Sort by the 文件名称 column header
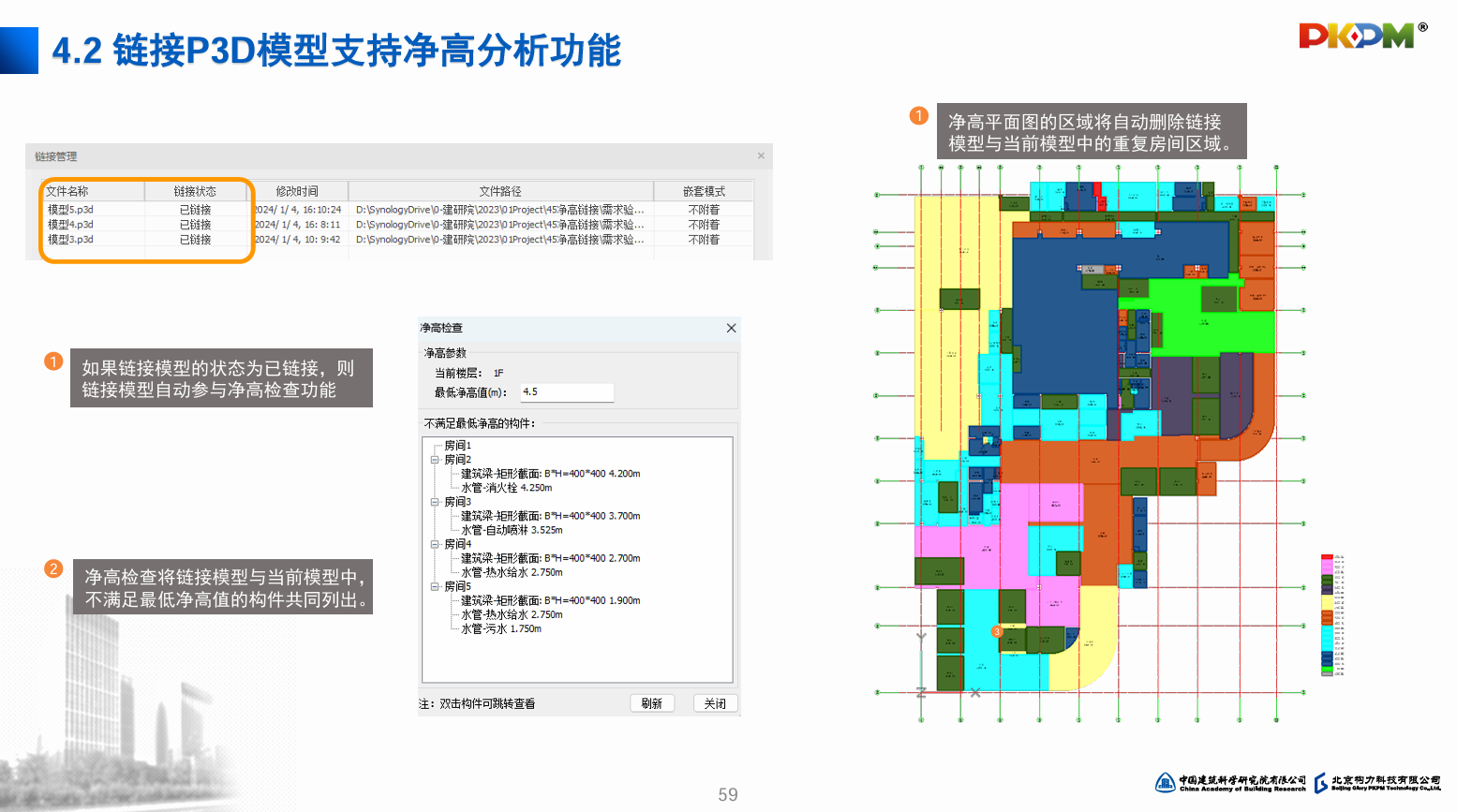 coord(92,191)
